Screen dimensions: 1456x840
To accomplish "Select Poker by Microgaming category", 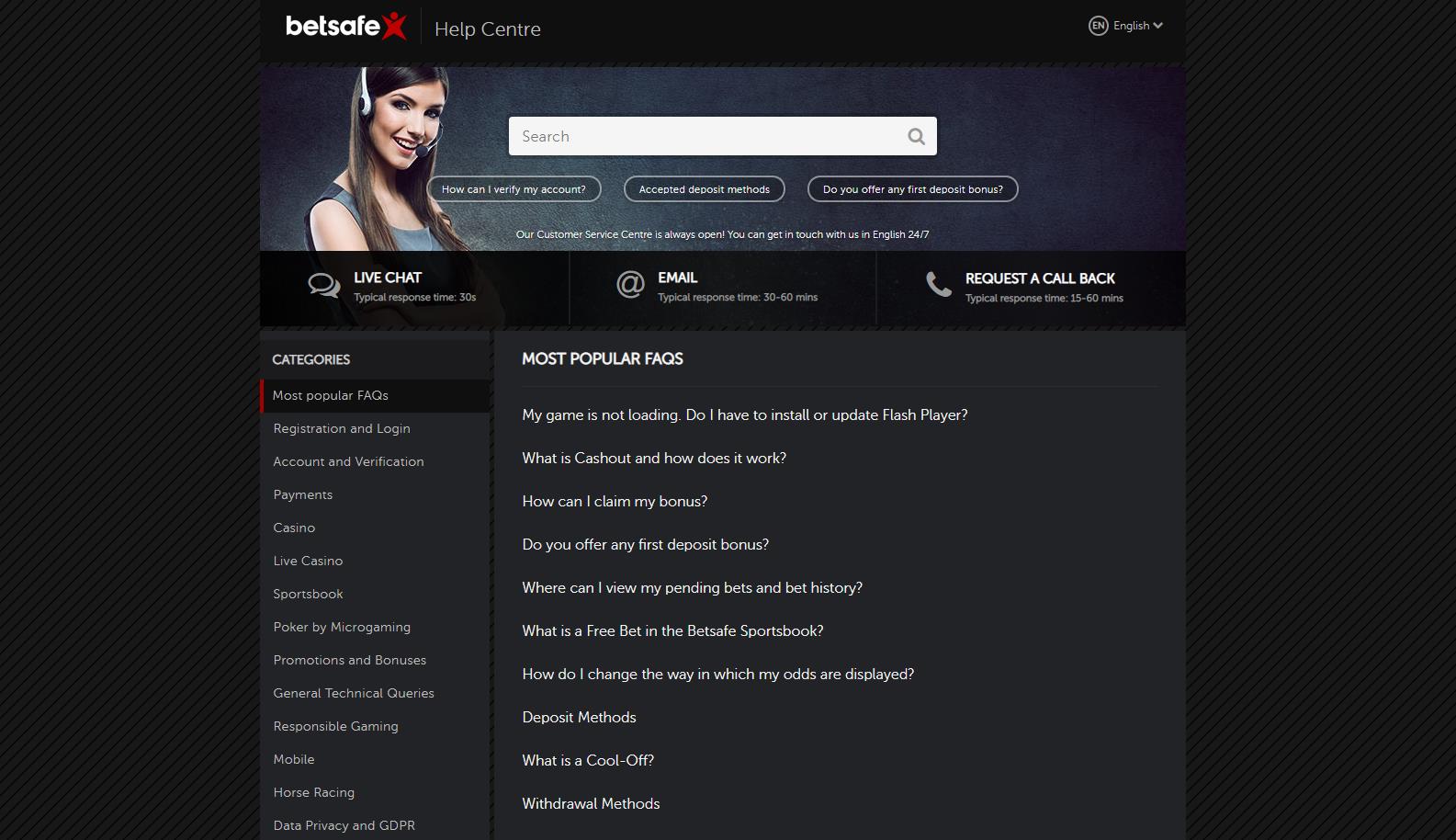I will tap(342, 627).
